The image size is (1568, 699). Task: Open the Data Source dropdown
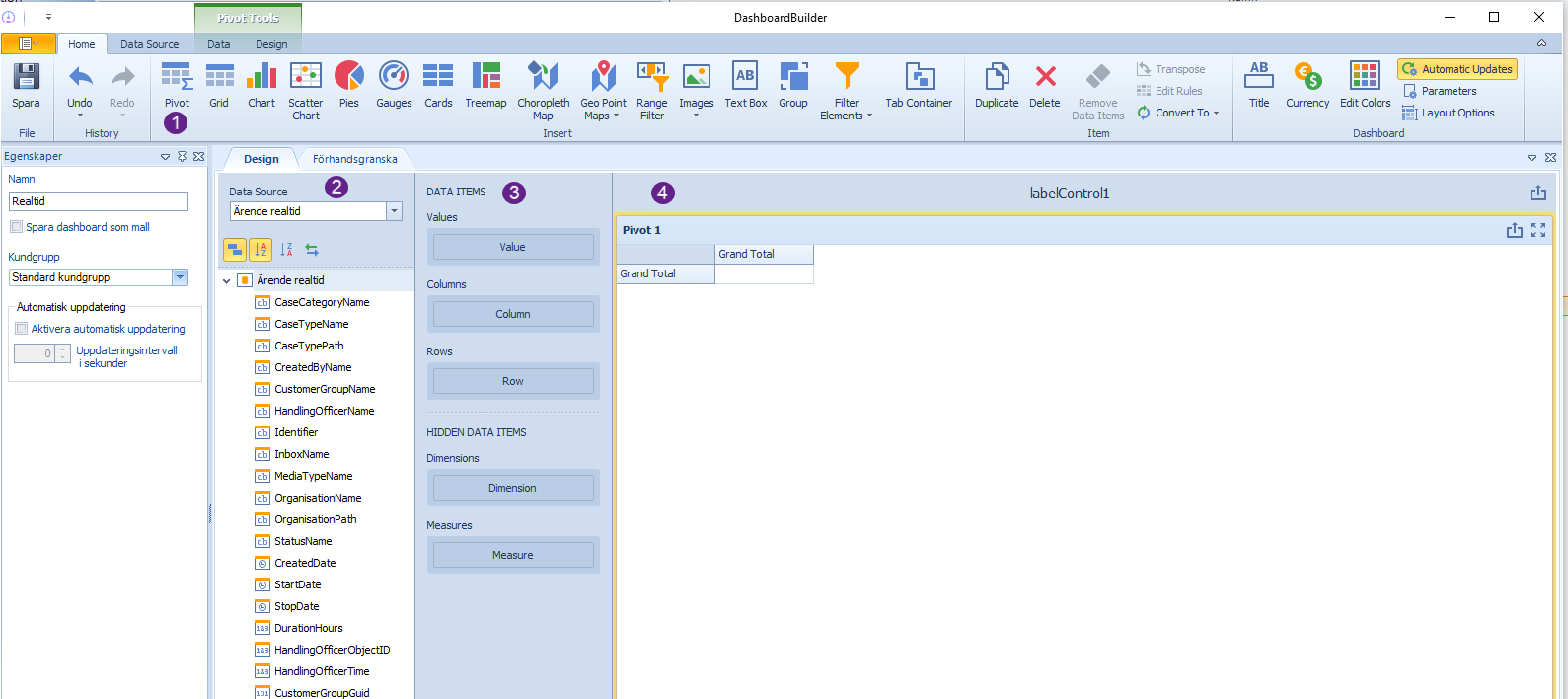(394, 211)
